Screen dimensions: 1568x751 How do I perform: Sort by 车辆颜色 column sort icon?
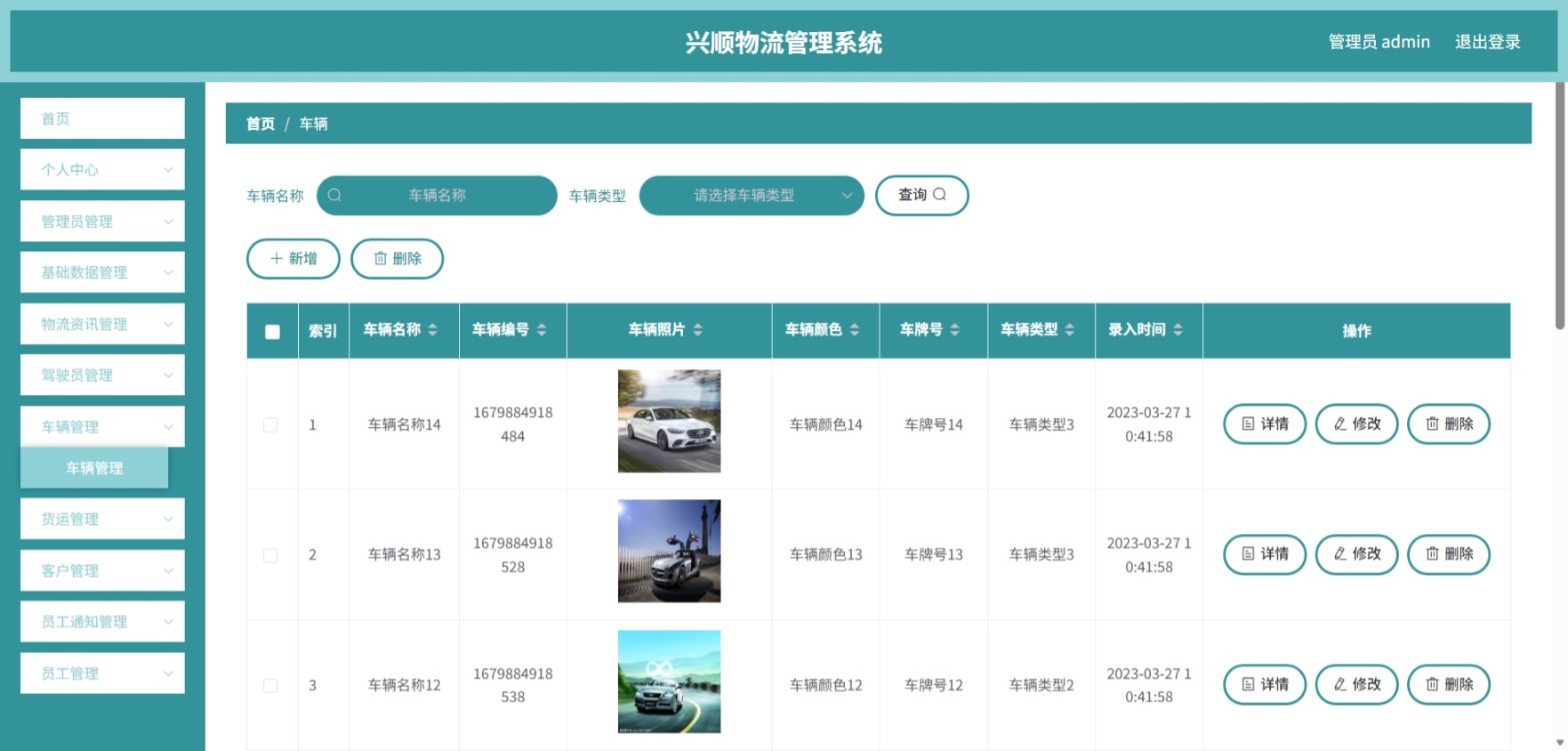pos(854,330)
